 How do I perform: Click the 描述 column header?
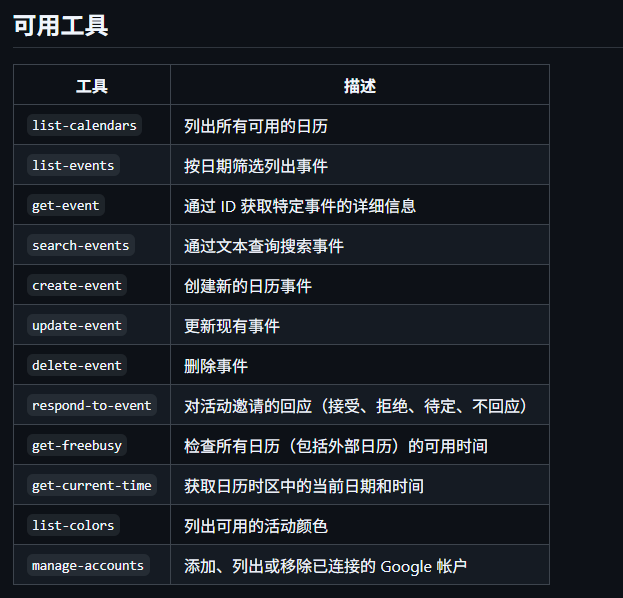point(360,86)
